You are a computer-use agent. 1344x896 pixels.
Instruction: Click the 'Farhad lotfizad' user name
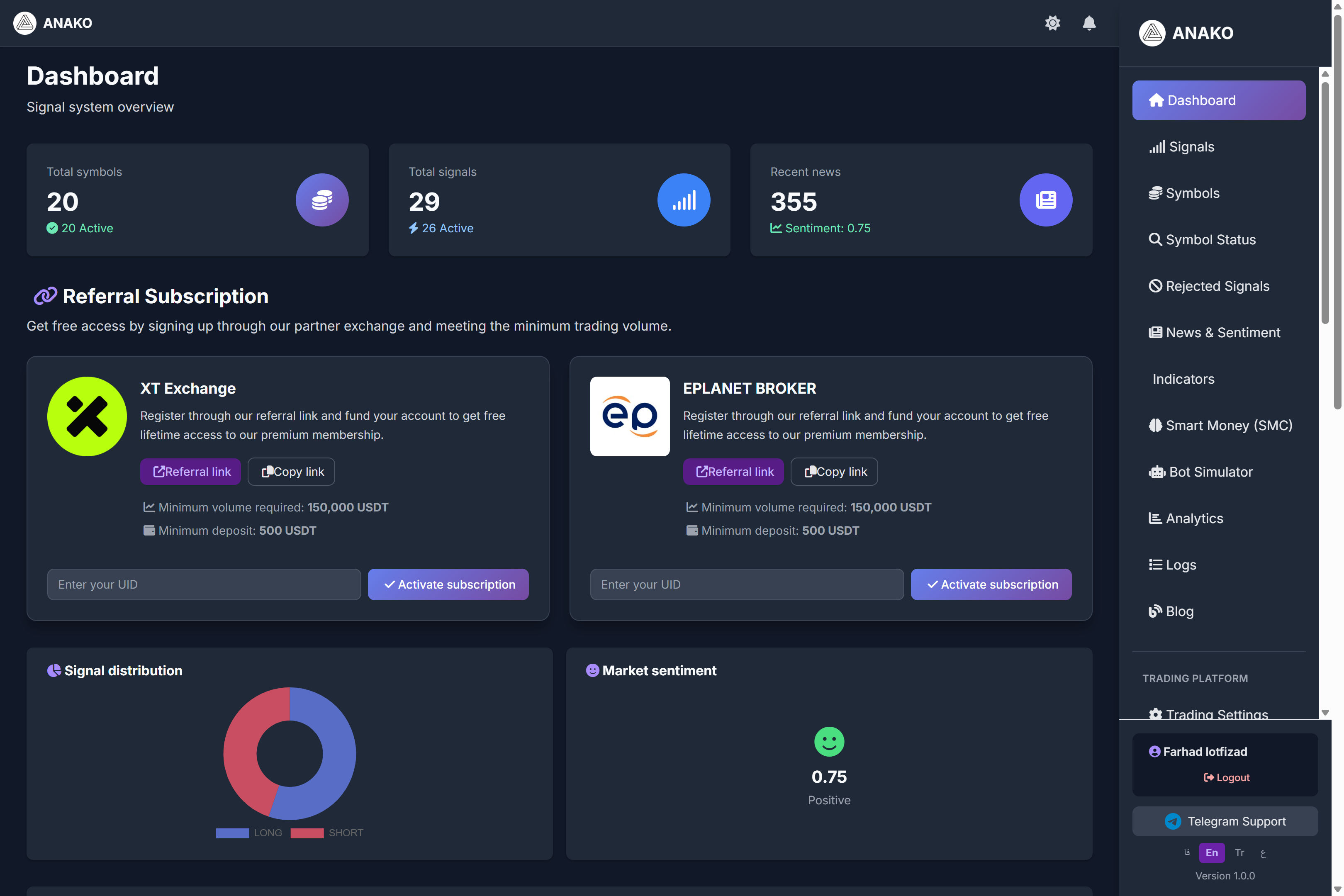click(1205, 752)
